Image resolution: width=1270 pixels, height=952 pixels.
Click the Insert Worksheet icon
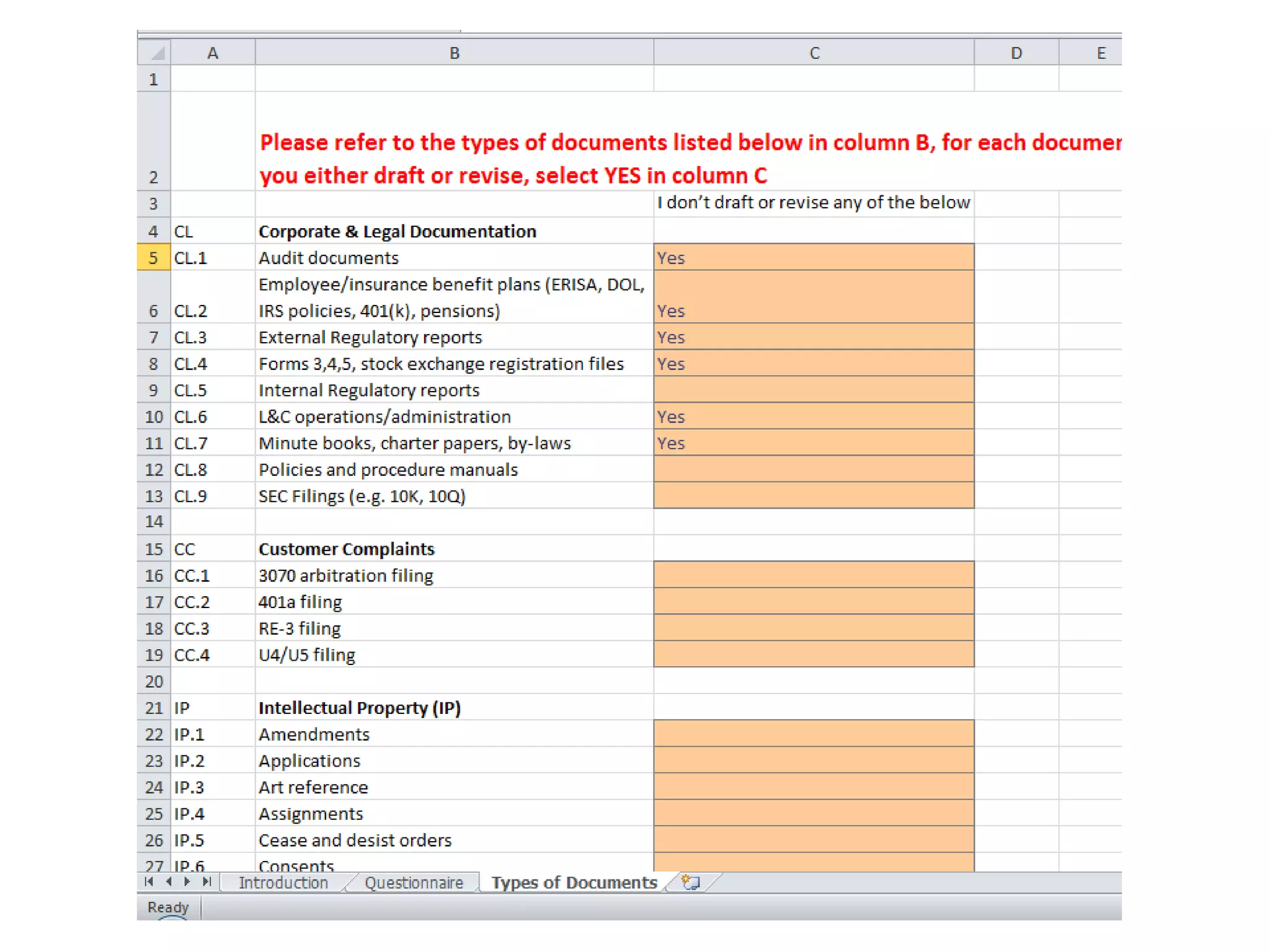click(690, 882)
